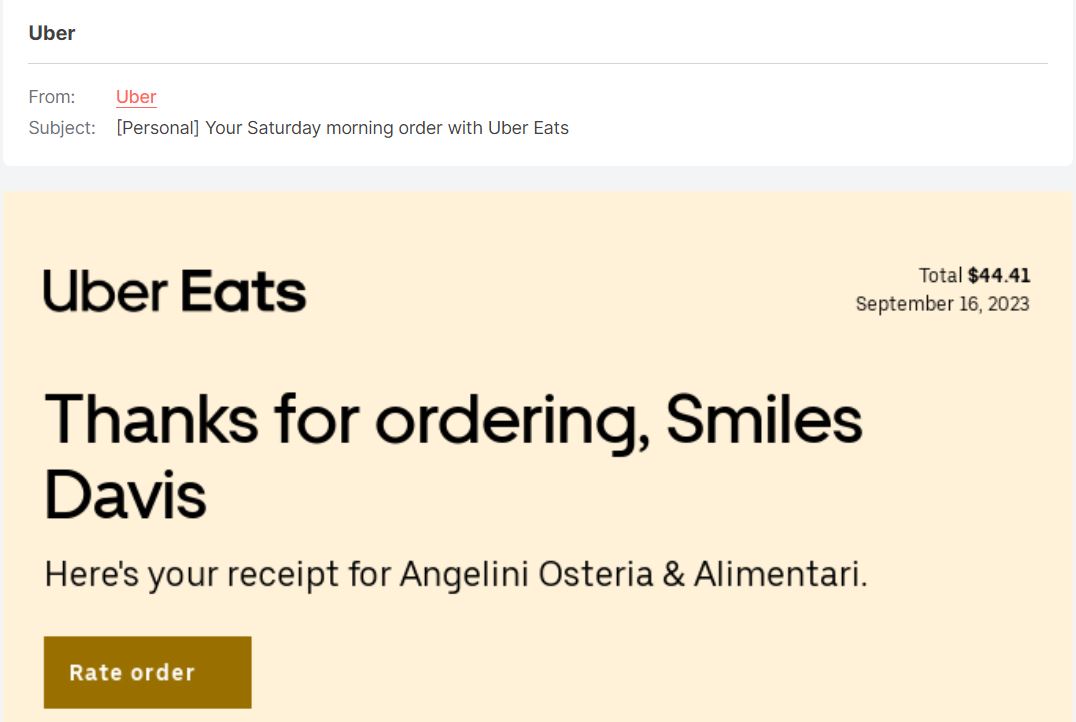Viewport: 1076px width, 722px height.
Task: Click the bold 'Uber' email header
Action: coord(52,33)
